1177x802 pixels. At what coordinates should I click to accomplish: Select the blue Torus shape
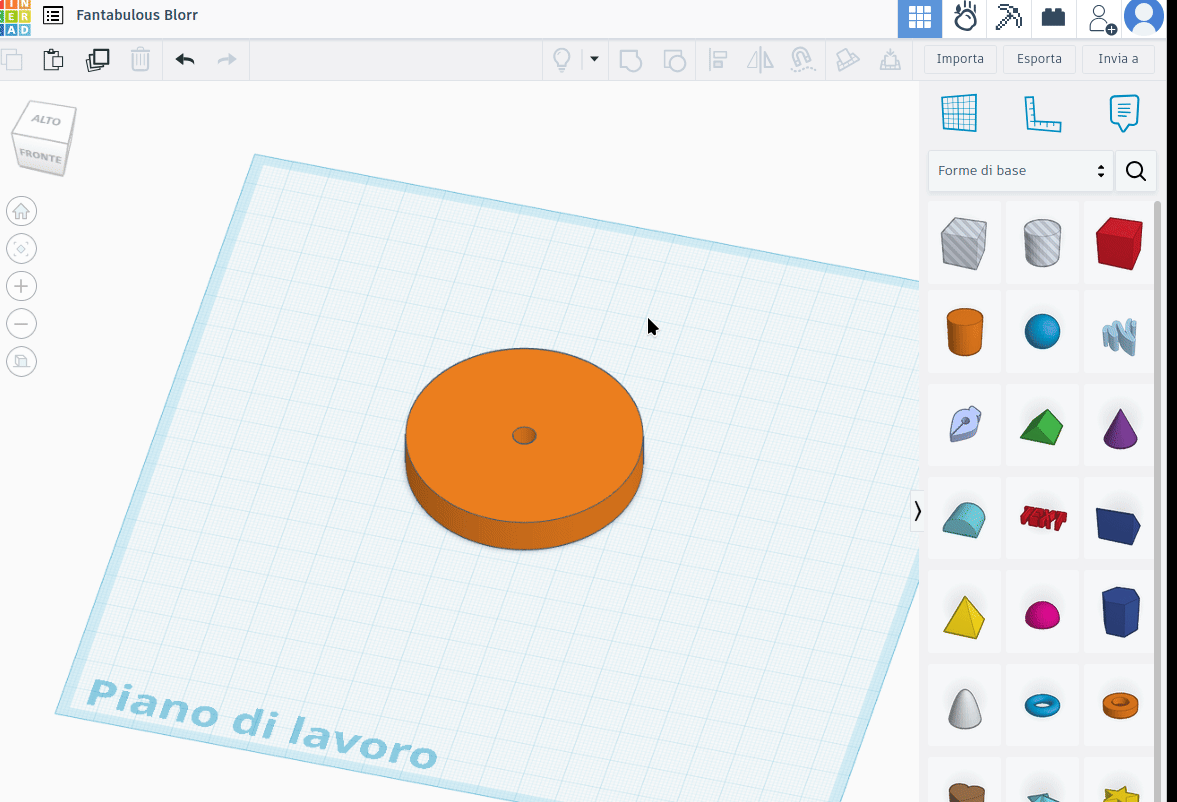(x=1042, y=705)
